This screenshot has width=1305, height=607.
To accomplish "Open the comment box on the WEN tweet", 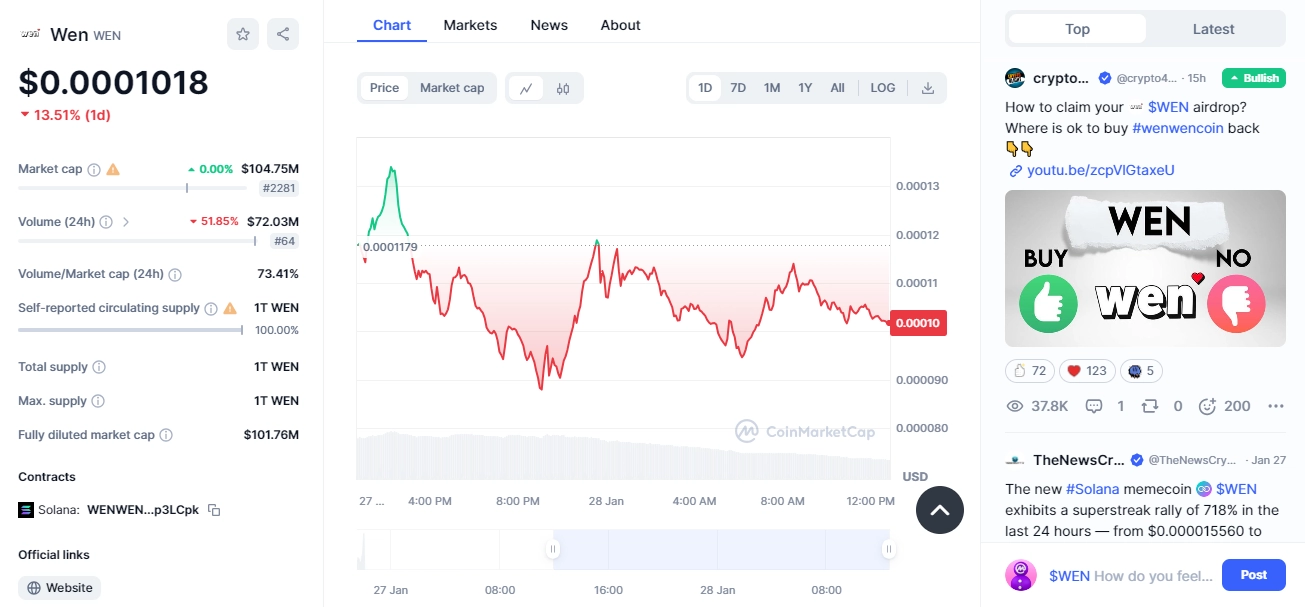I will 1094,406.
